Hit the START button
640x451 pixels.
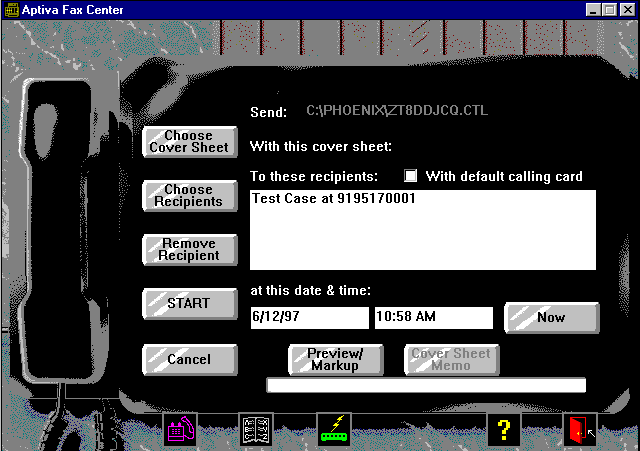(190, 304)
